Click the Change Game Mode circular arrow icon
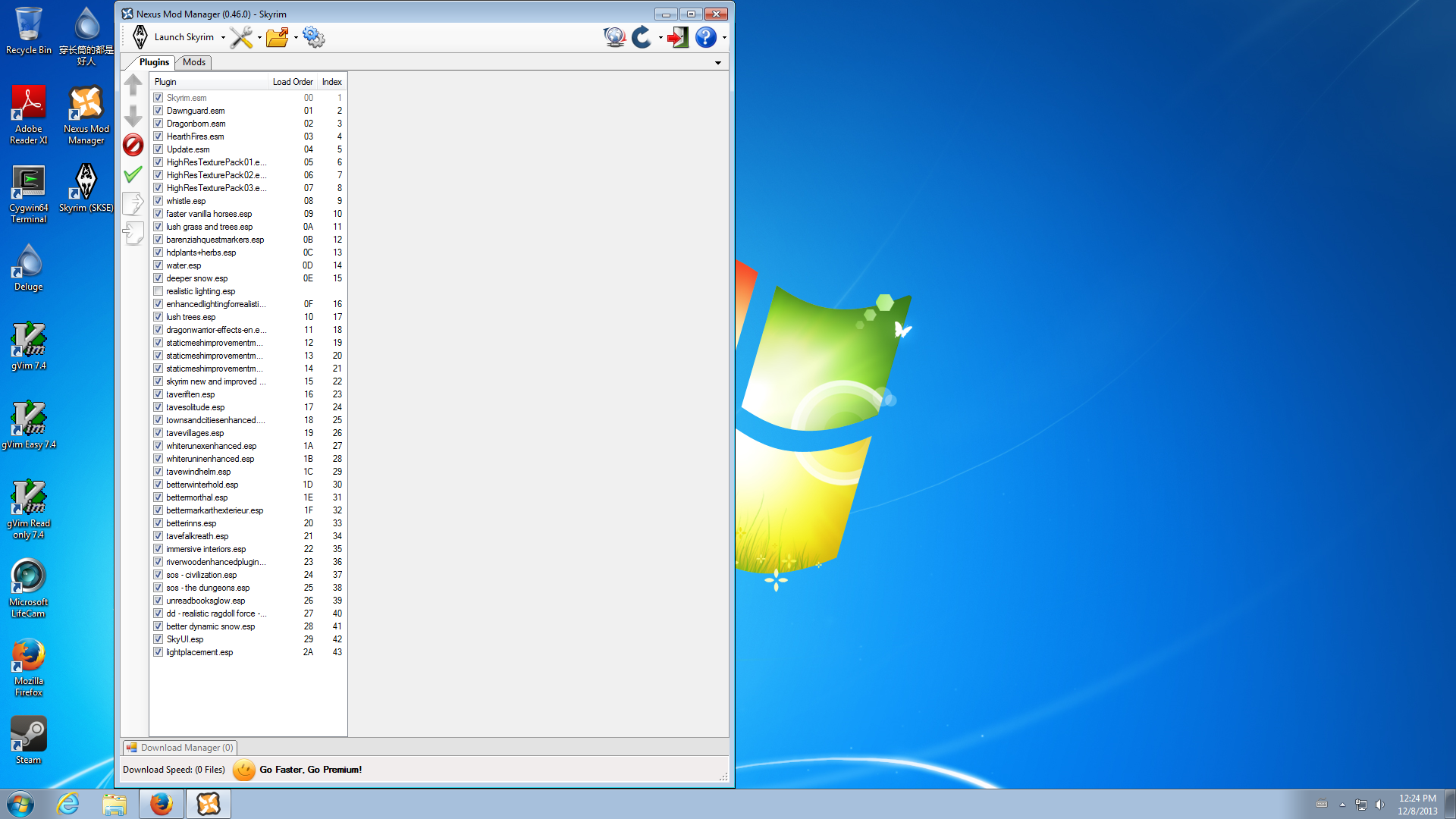Viewport: 1456px width, 819px height. coord(642,36)
